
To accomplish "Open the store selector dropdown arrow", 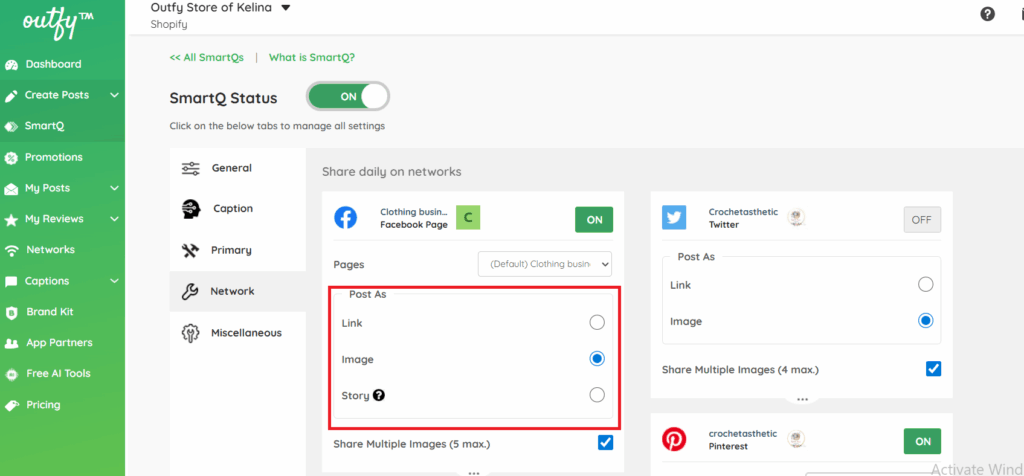I will (x=286, y=8).
